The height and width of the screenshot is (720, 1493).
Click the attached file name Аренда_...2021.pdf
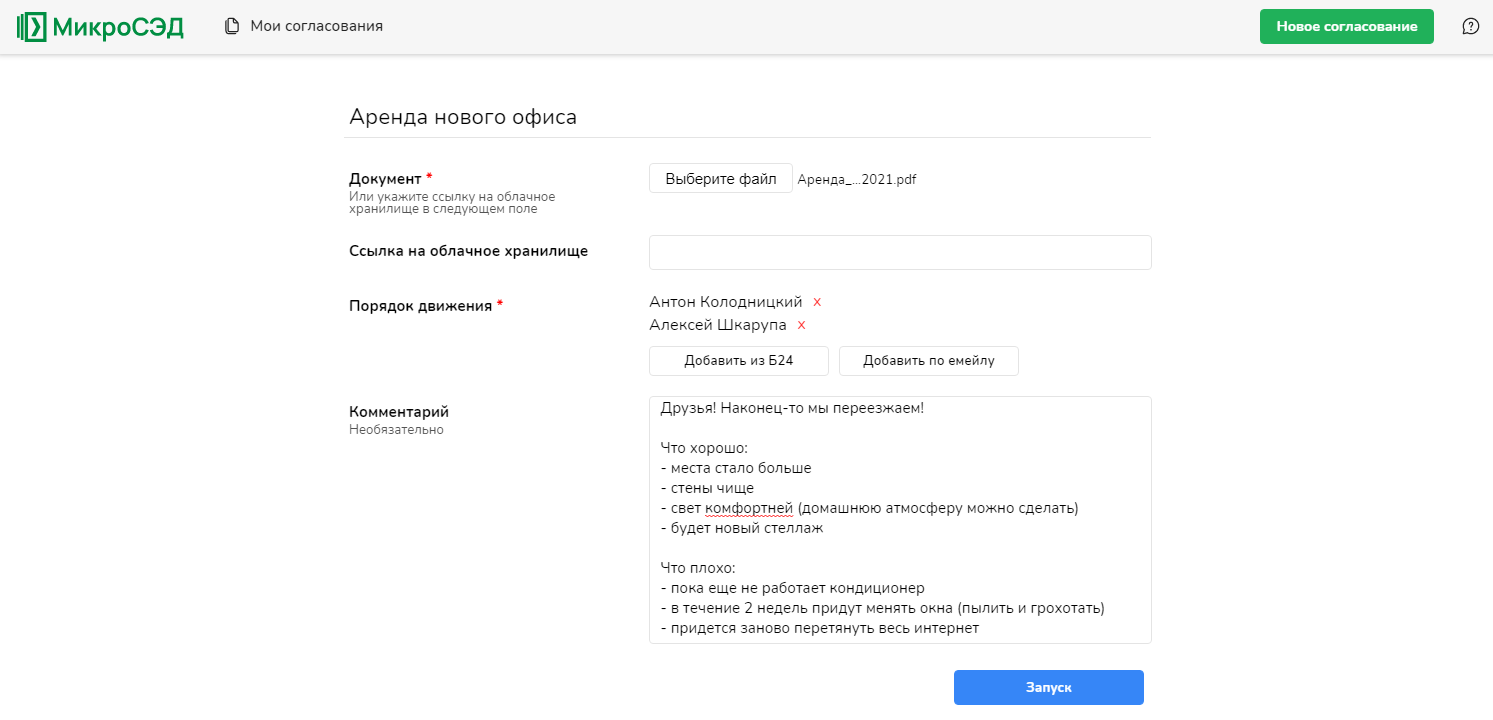click(x=856, y=180)
